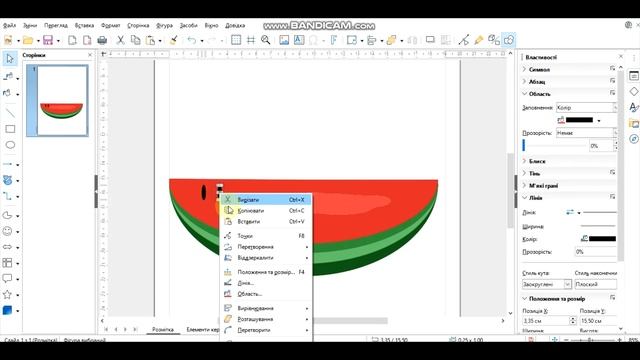The image size is (640, 360).
Task: Click the Insert Image icon
Action: click(x=284, y=40)
